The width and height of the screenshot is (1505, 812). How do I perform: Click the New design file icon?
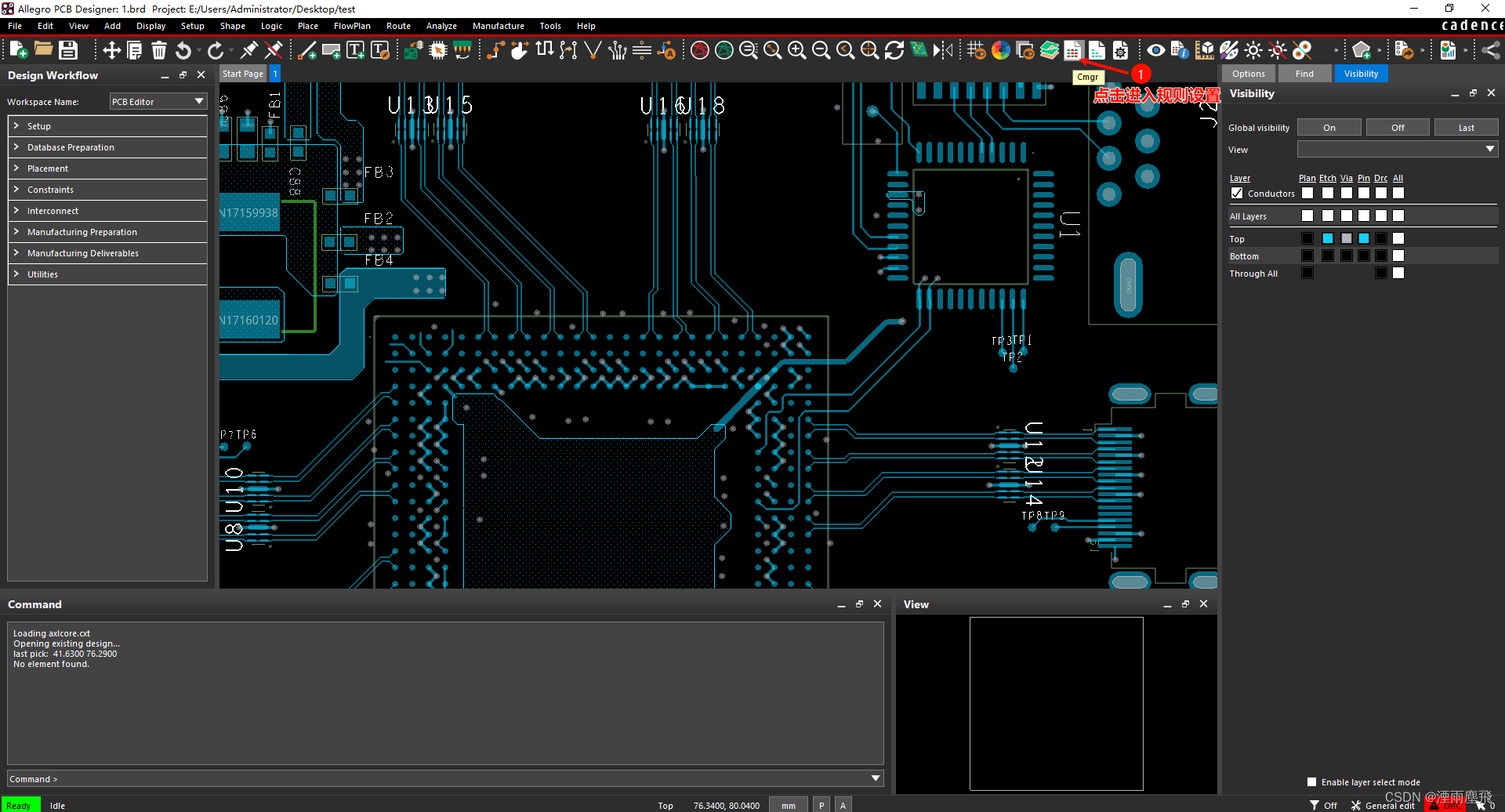[18, 50]
